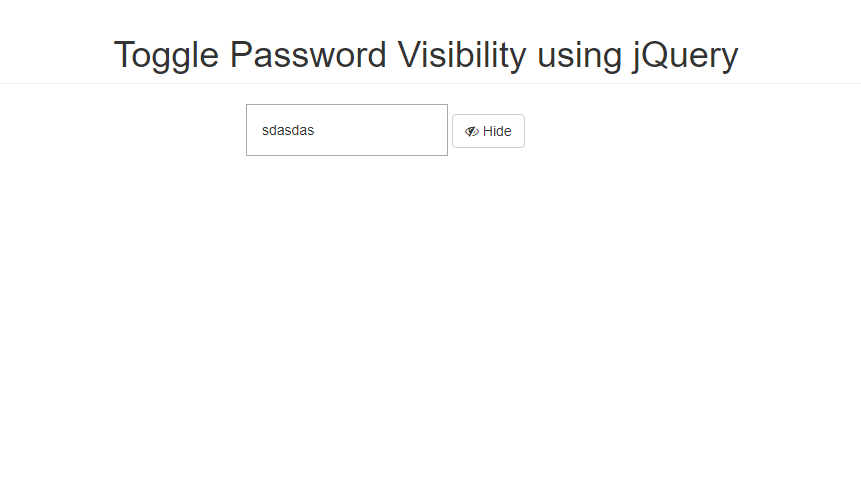Viewport: 861px width, 491px height.
Task: Click the word 'using' in the heading
Action: click(579, 55)
